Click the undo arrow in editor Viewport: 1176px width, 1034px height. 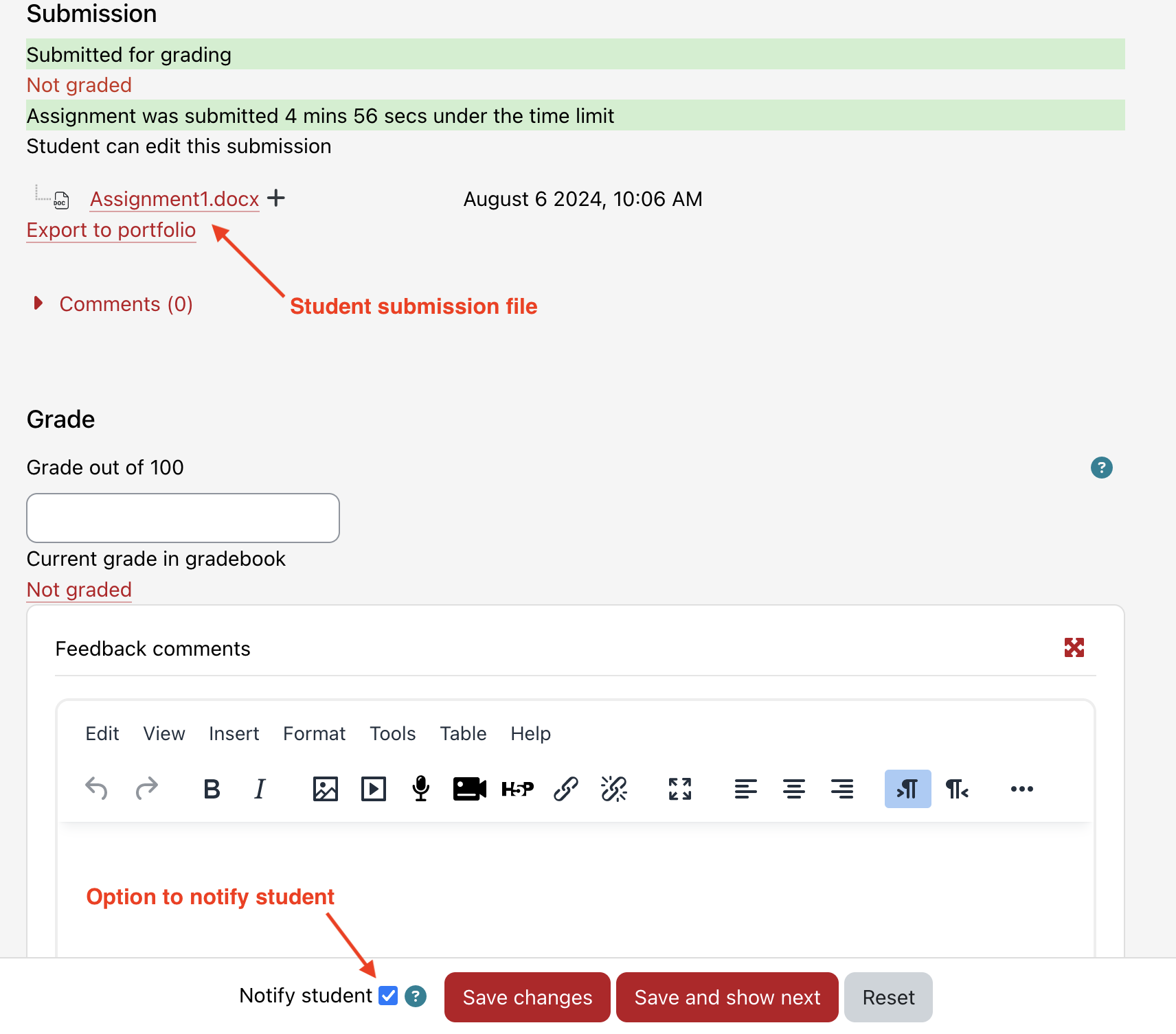click(96, 789)
